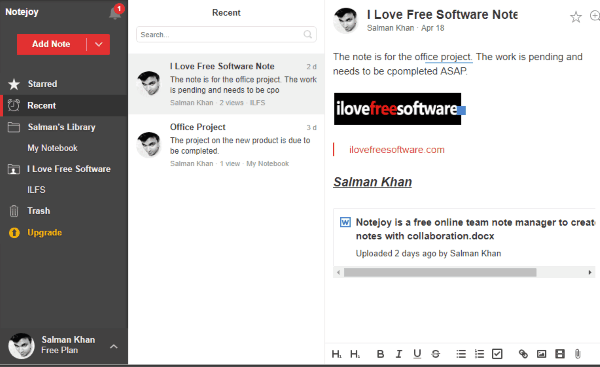Click the orange Upgrade arrow icon
The image size is (600, 367).
point(14,233)
